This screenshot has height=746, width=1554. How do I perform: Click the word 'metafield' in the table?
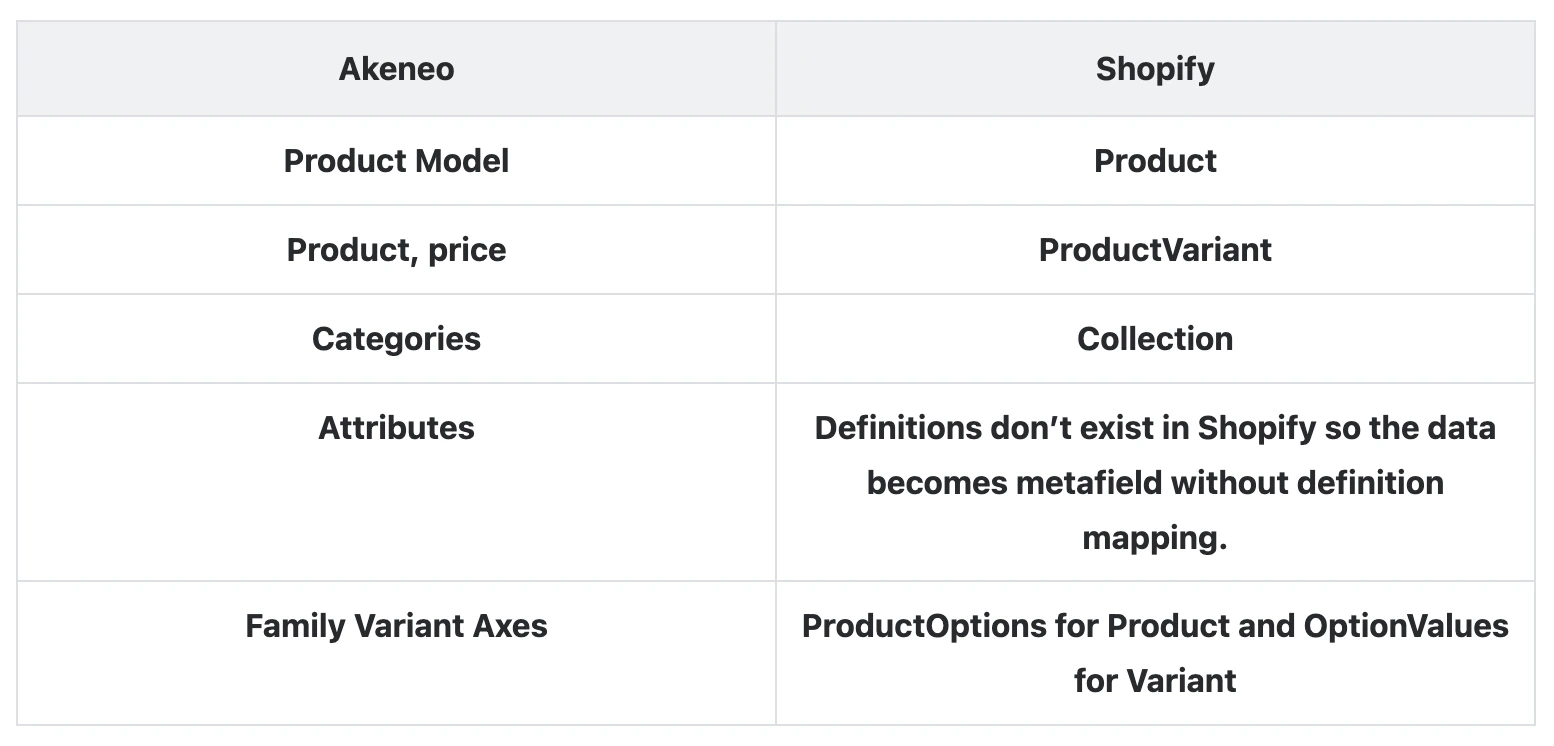(x=1090, y=483)
